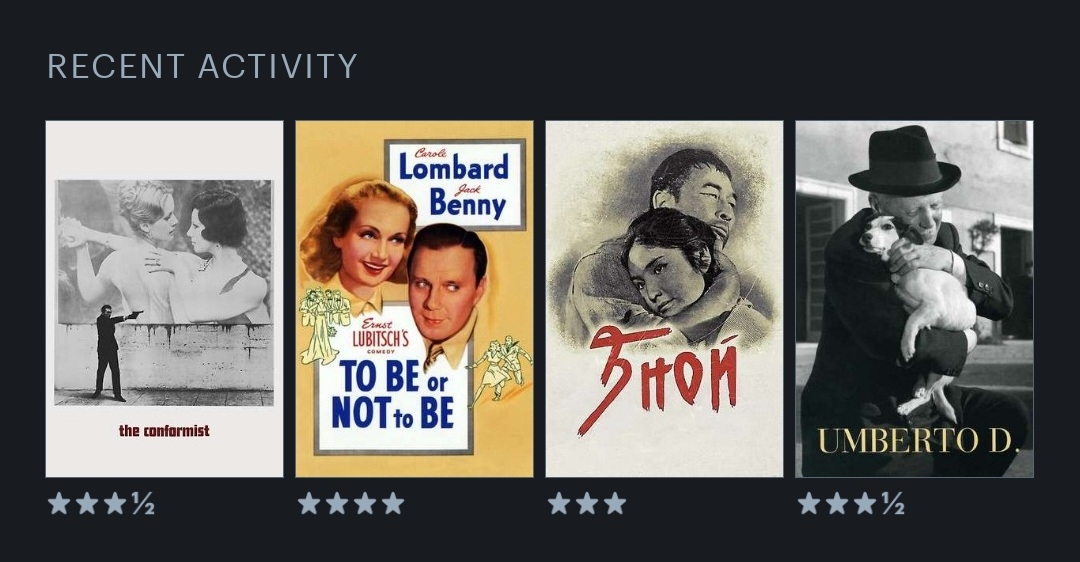Open the Umberto D. poster
The width and height of the screenshot is (1080, 562).
tap(914, 299)
